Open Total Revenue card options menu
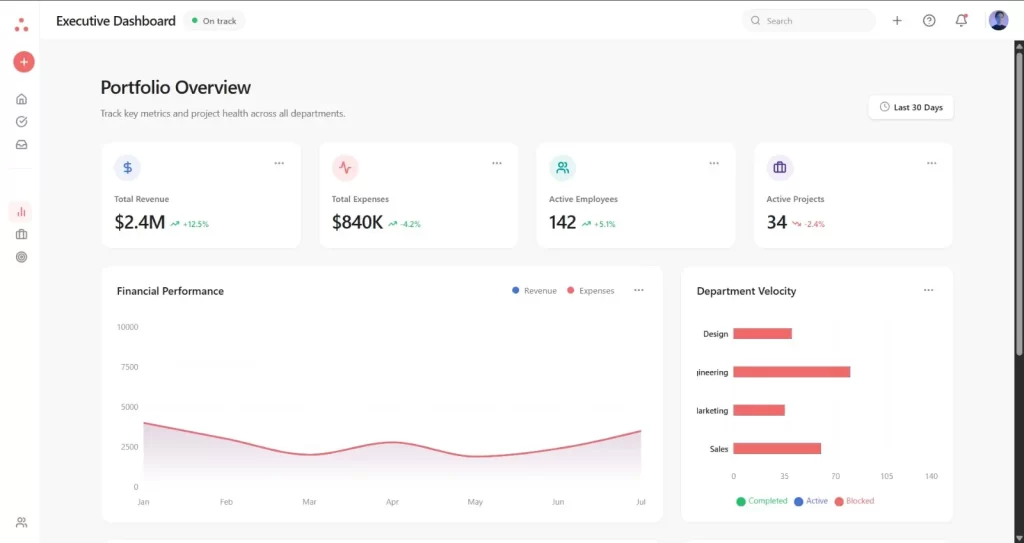The width and height of the screenshot is (1024, 543). [279, 163]
